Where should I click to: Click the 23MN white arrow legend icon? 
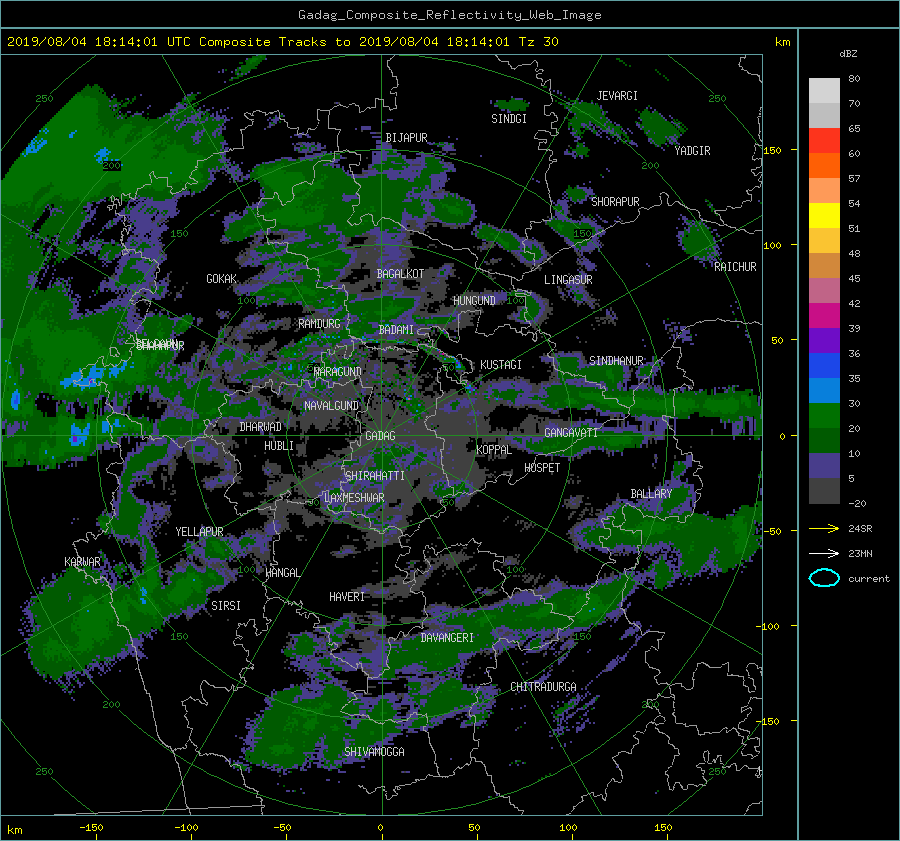824,553
